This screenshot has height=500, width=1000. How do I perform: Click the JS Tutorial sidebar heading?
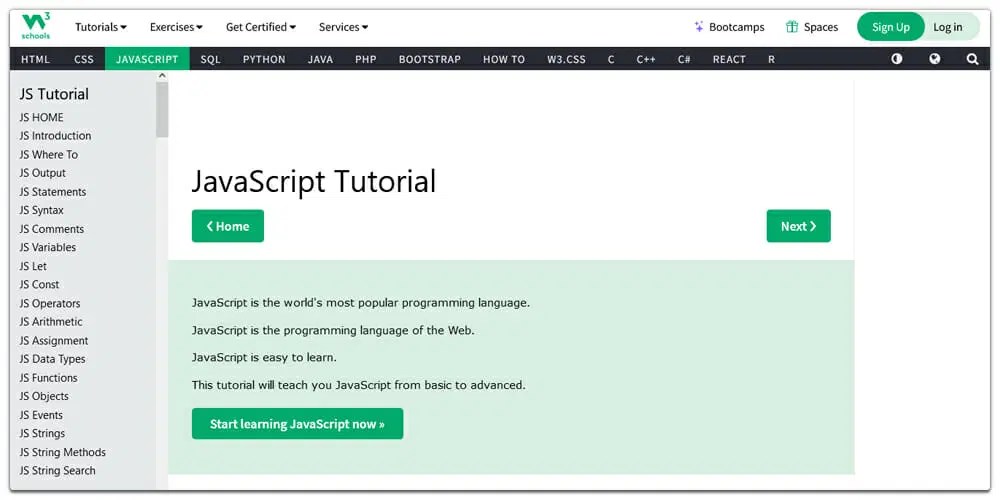point(54,94)
